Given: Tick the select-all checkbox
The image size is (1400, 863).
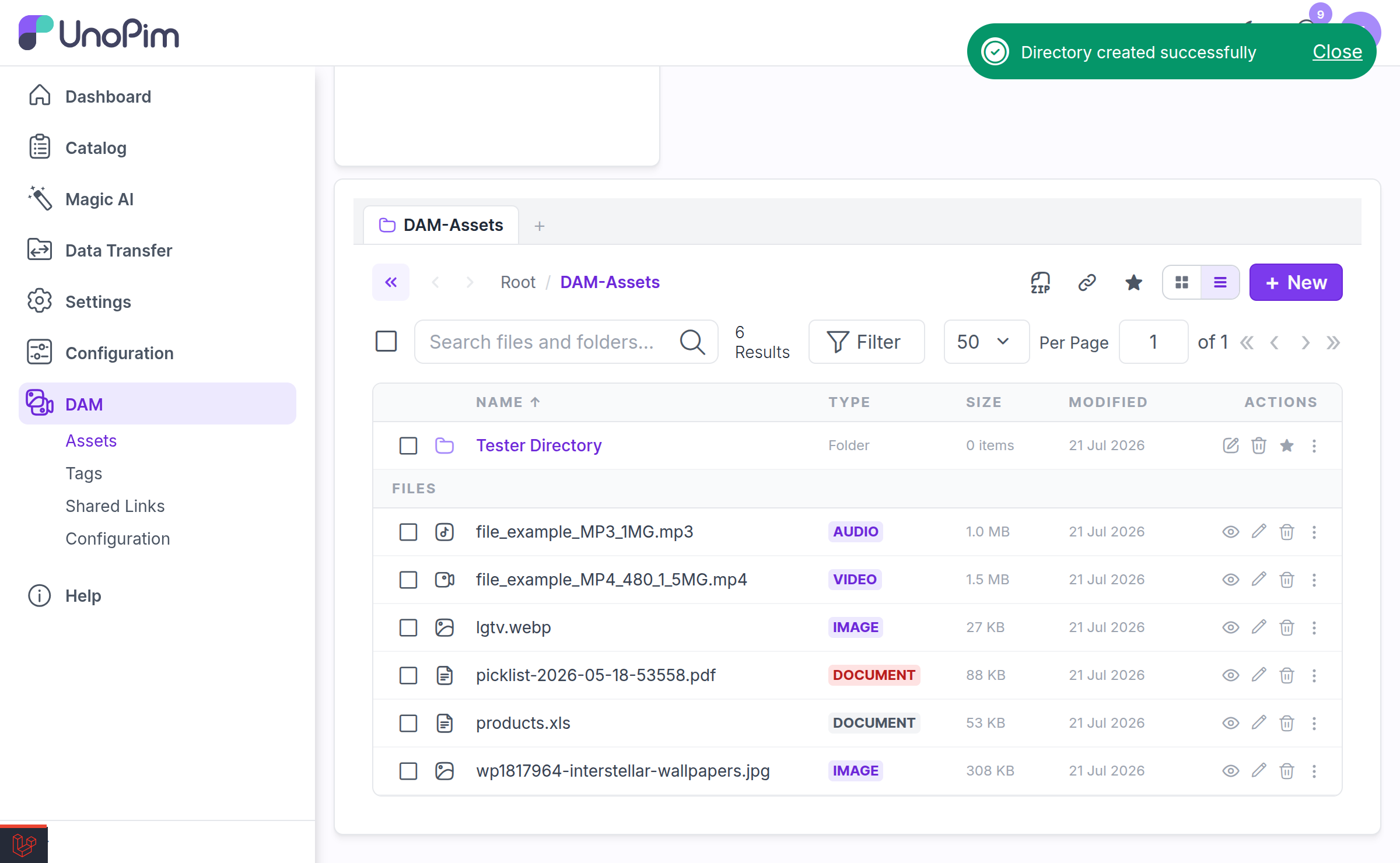Looking at the screenshot, I should (386, 341).
